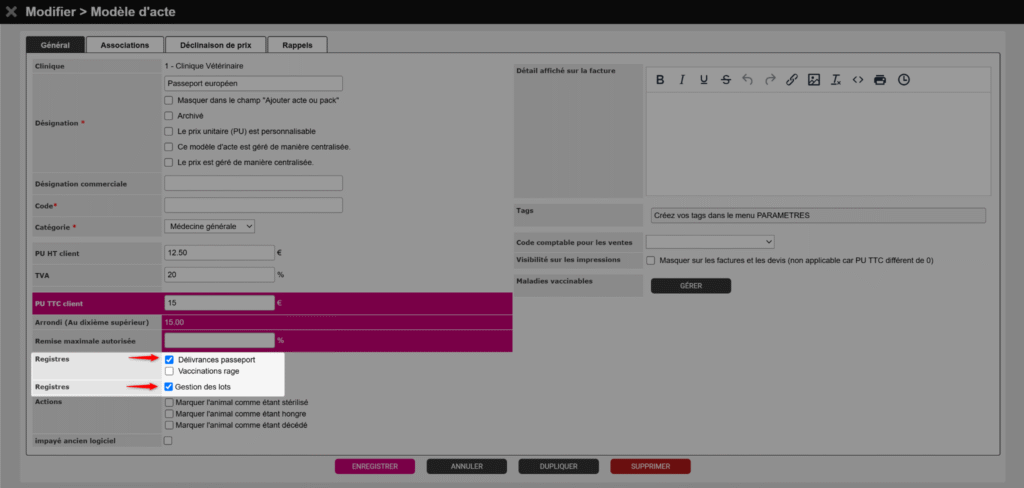Close the Modèle d'acte dialog with the X
The image size is (1024, 488).
click(x=11, y=10)
